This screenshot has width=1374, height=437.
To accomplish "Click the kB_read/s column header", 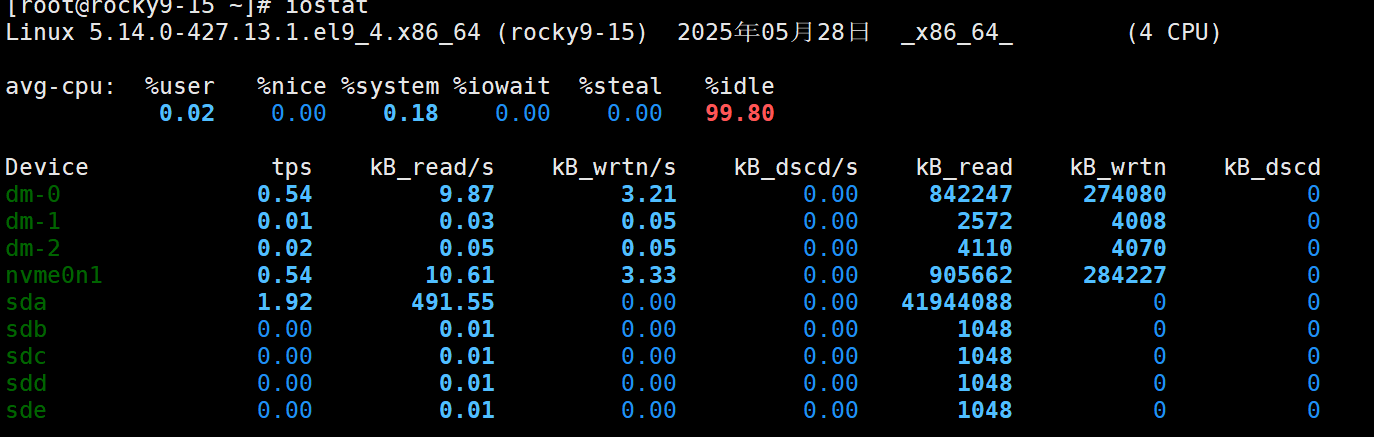I will 432,167.
